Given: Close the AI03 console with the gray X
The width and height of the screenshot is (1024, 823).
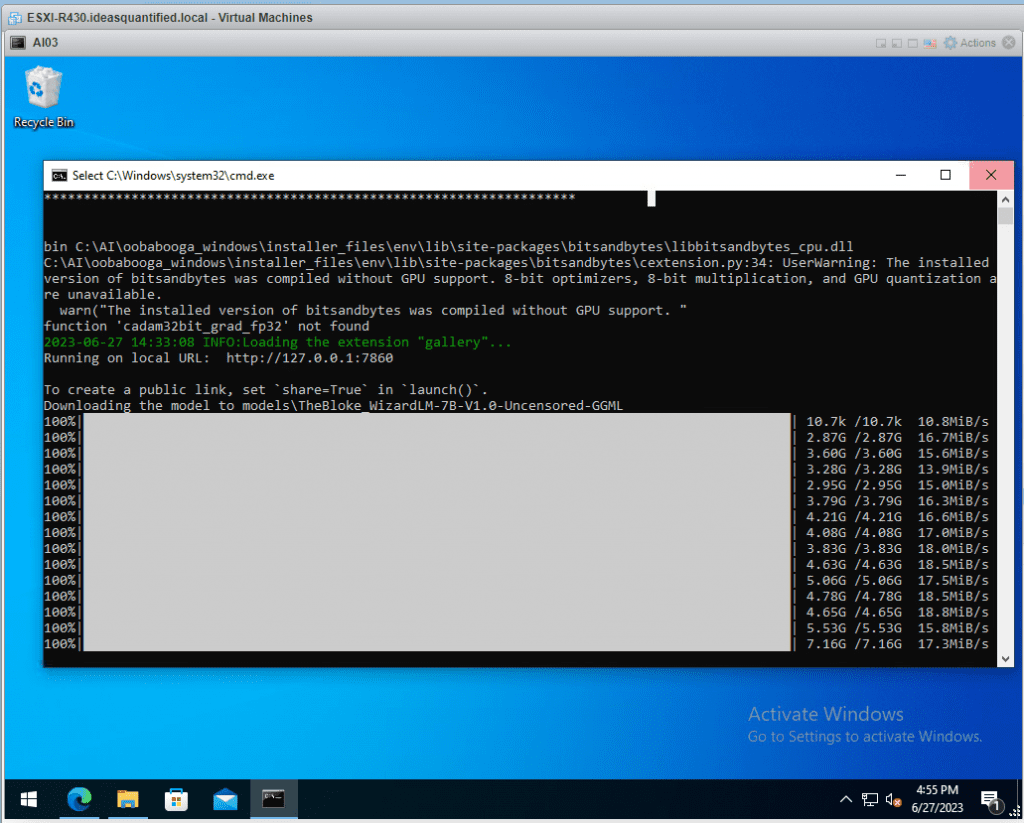Looking at the screenshot, I should 1009,42.
